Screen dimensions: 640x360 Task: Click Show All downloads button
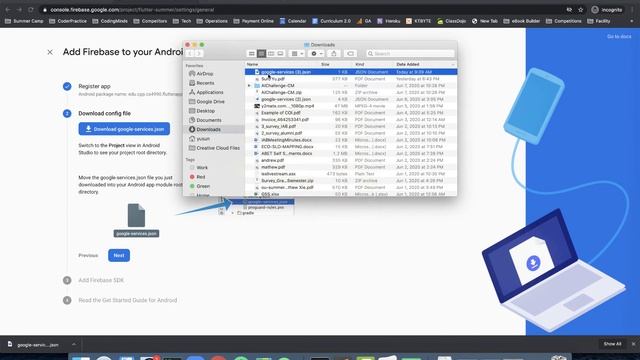[612, 344]
